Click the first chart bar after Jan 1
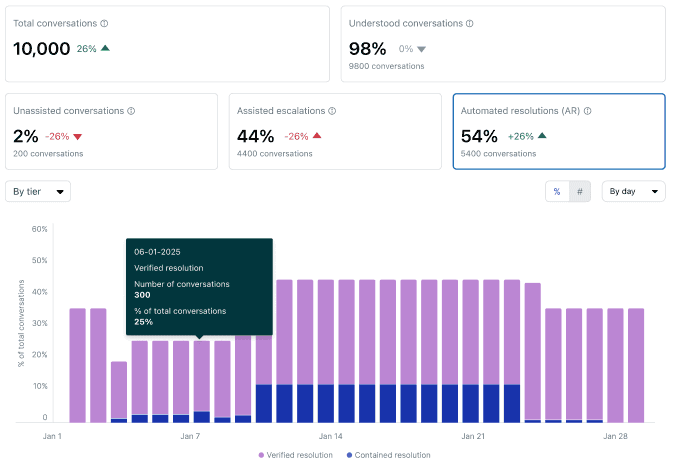673x471 pixels. tap(78, 365)
